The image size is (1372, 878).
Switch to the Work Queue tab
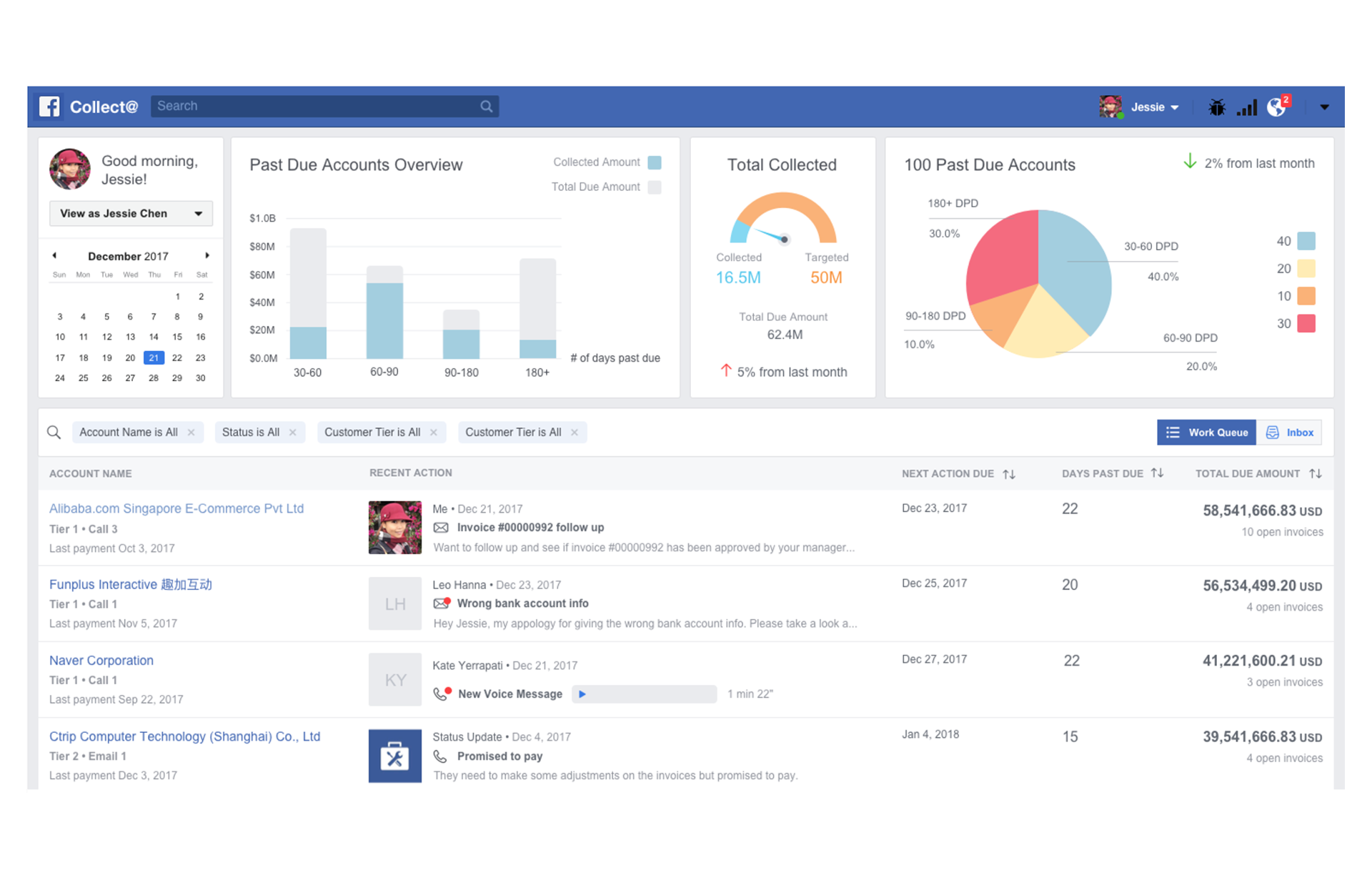[x=1206, y=432]
